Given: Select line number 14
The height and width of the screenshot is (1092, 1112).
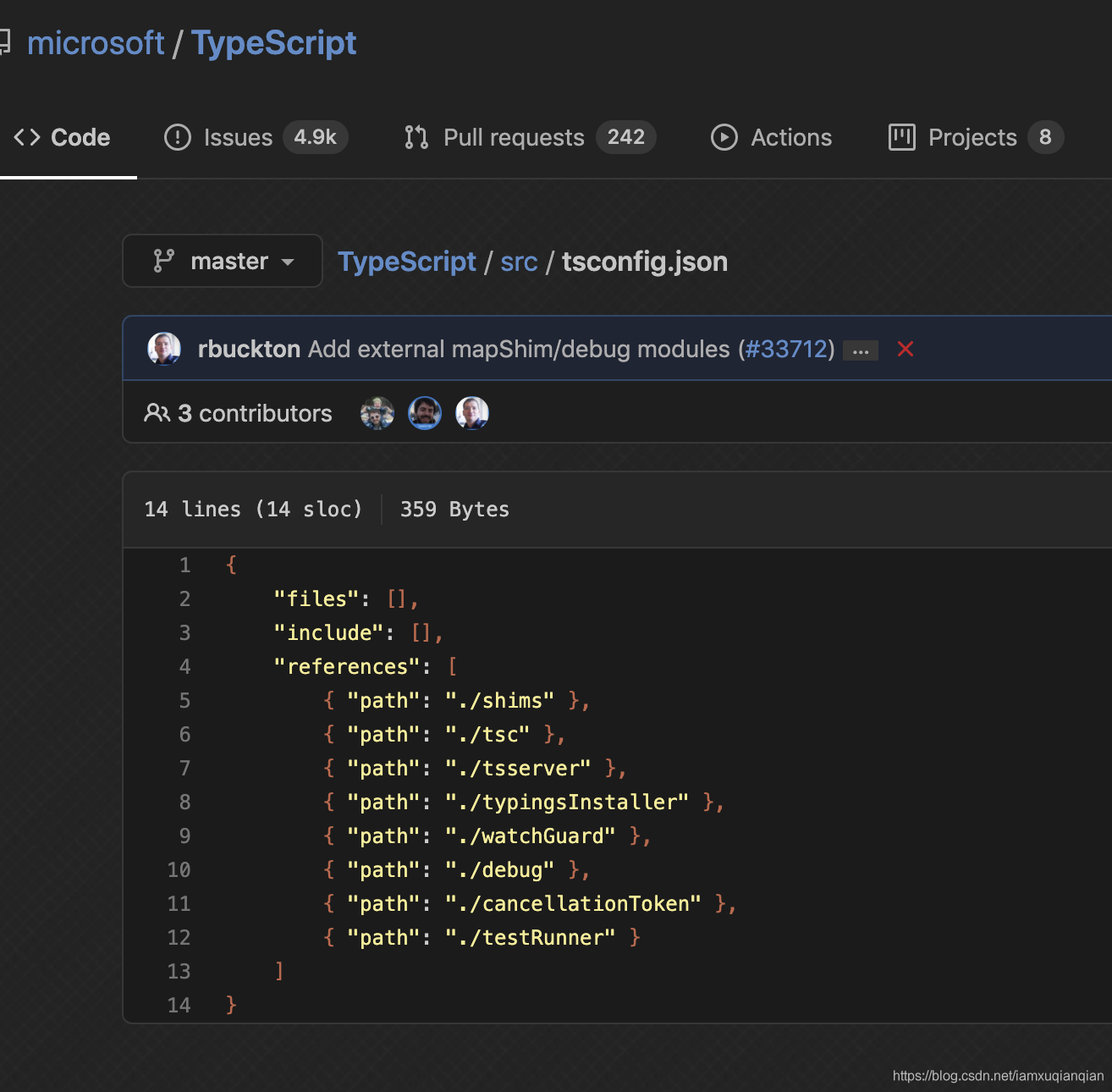Looking at the screenshot, I should [x=179, y=1005].
